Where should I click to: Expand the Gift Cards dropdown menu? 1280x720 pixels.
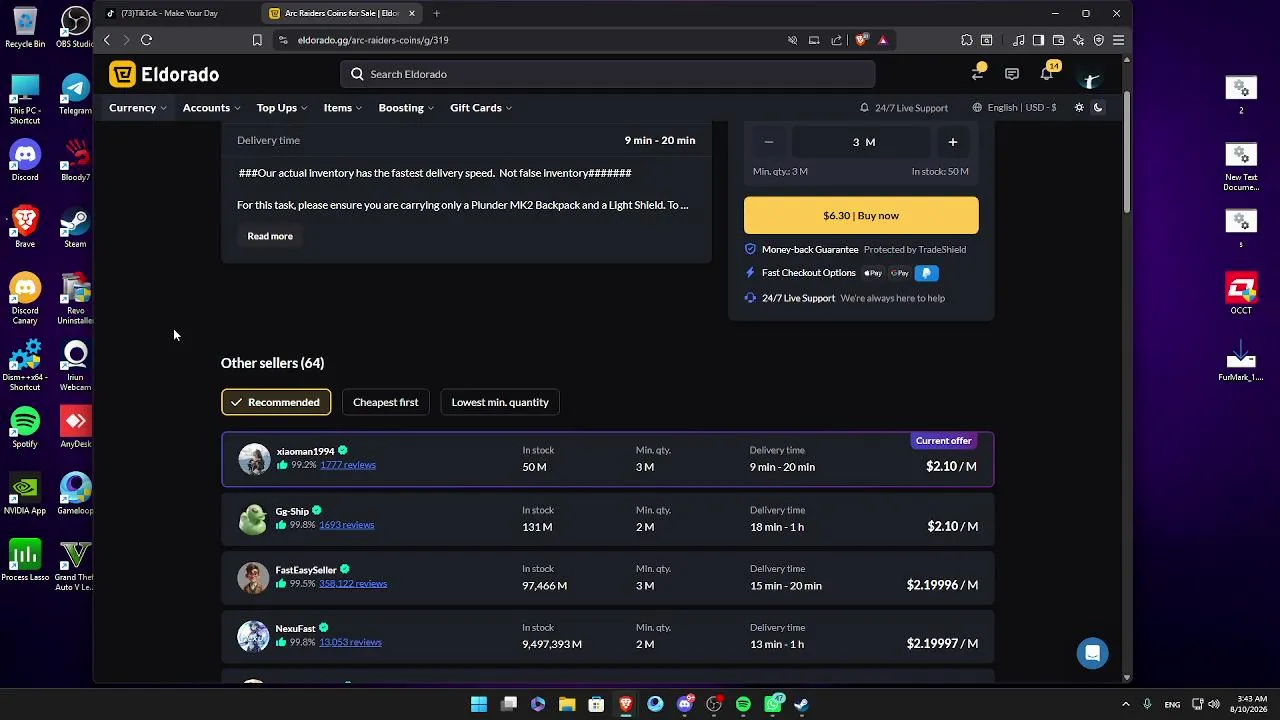481,108
